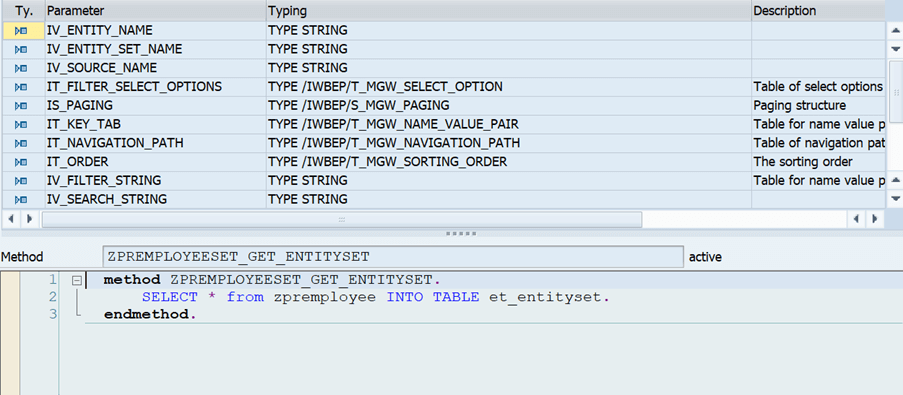Click the importing icon for IS_PAGING row
This screenshot has height=395, width=903.
click(21, 106)
